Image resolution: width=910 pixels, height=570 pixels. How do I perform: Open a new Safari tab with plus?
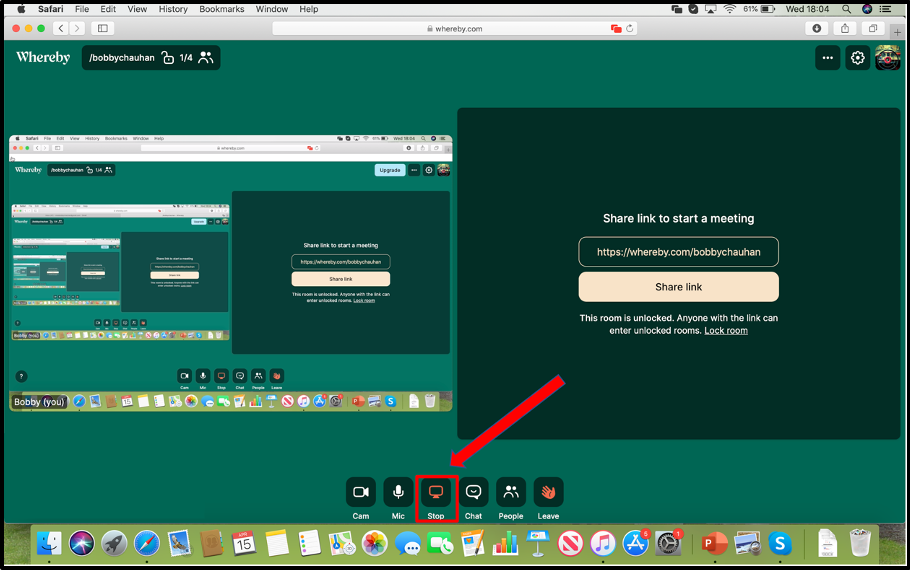click(897, 32)
